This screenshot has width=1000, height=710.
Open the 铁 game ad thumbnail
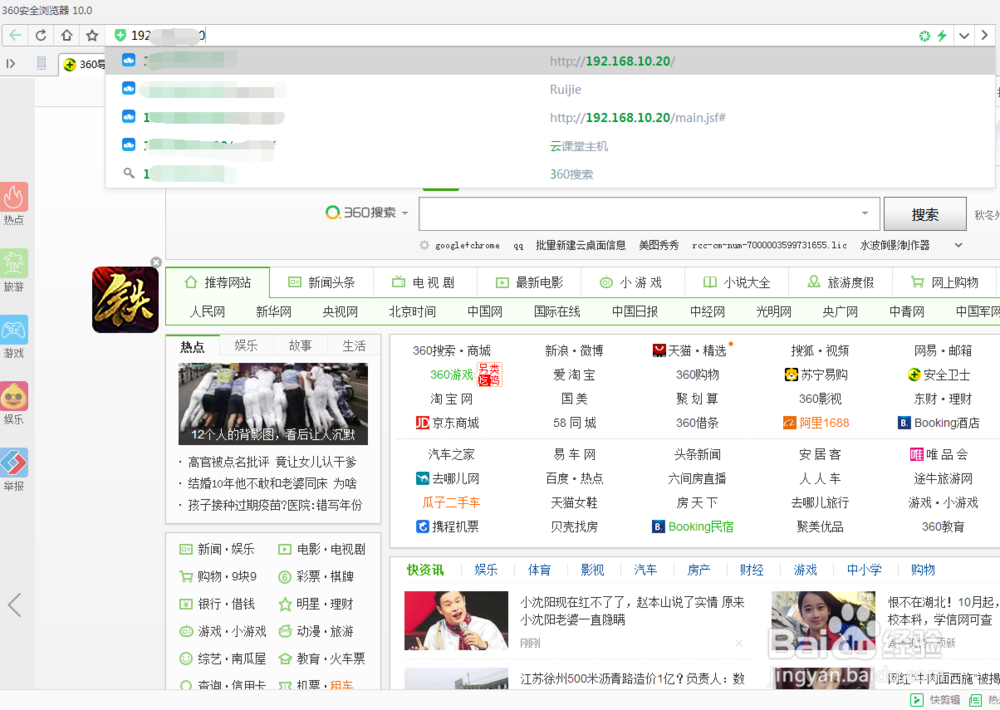[125, 300]
